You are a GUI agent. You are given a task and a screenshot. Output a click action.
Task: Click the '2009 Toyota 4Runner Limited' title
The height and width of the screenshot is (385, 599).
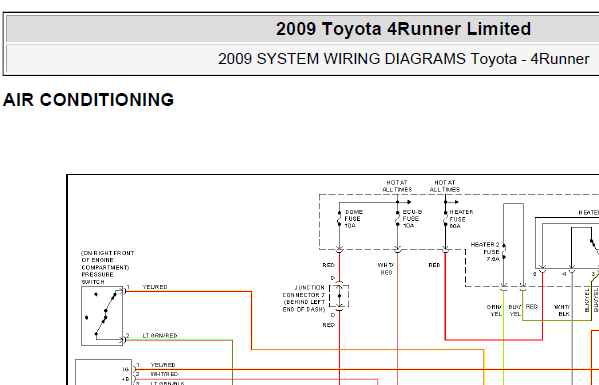click(x=403, y=29)
